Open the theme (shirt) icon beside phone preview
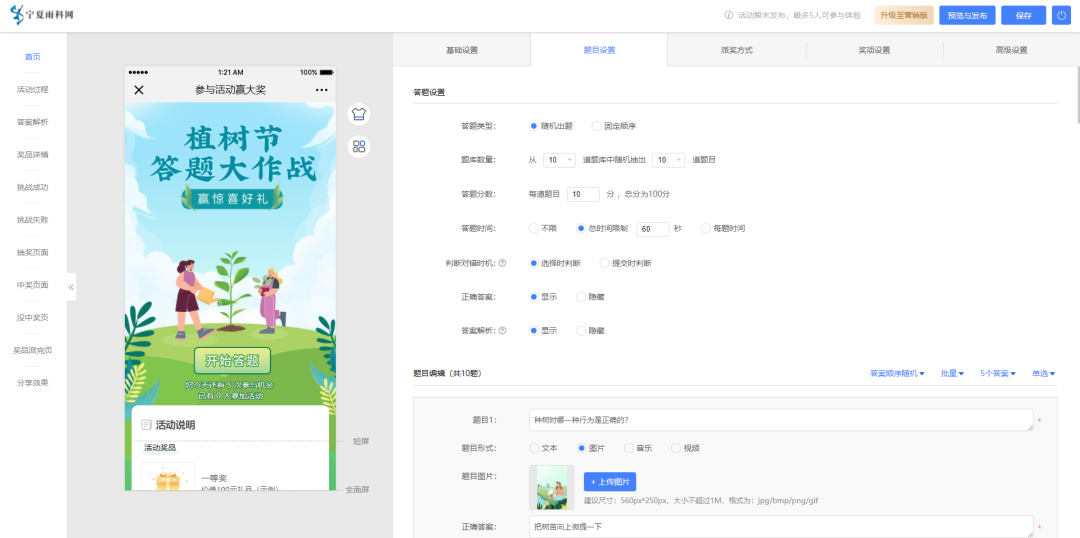This screenshot has width=1080, height=538. (x=358, y=114)
